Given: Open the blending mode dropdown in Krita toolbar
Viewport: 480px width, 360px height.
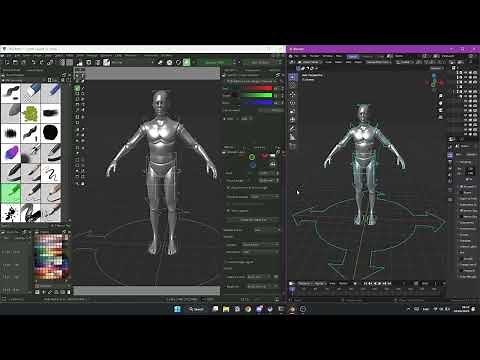Looking at the screenshot, I should [133, 62].
